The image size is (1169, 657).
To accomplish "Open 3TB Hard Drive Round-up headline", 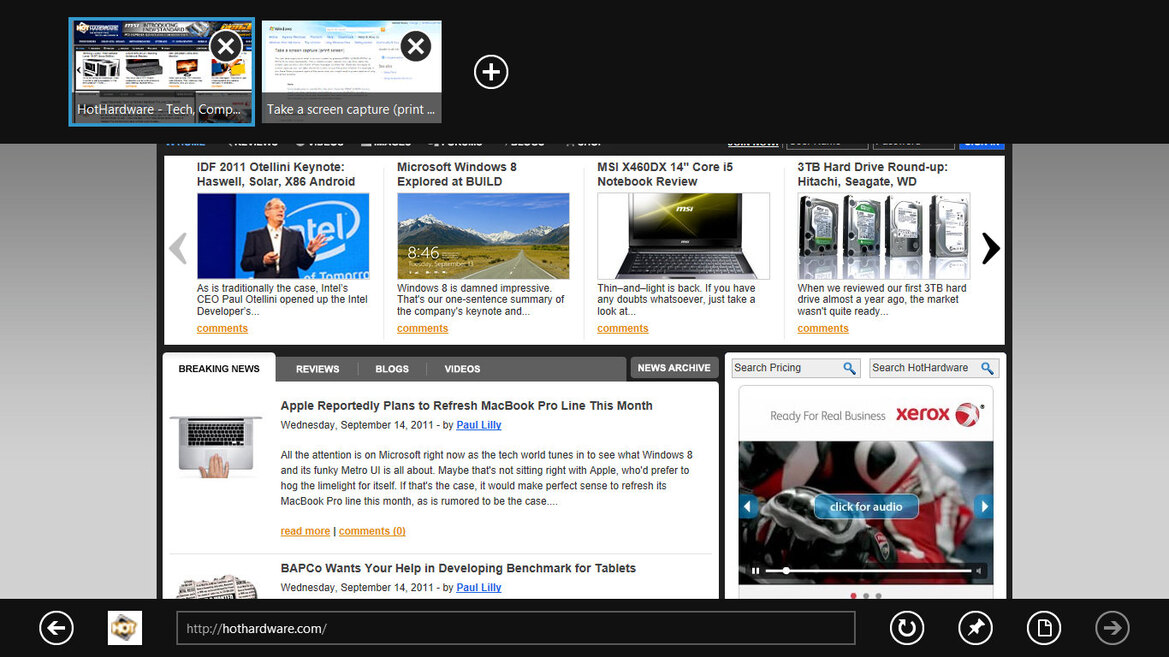I will tap(872, 174).
